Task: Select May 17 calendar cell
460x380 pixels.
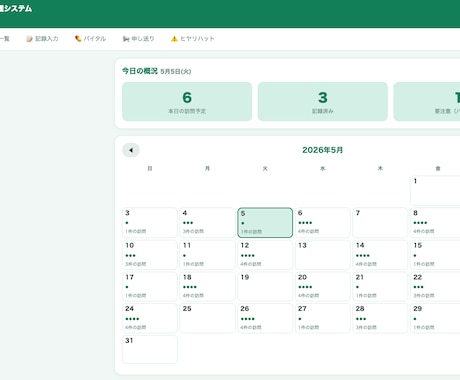Action: [150, 286]
